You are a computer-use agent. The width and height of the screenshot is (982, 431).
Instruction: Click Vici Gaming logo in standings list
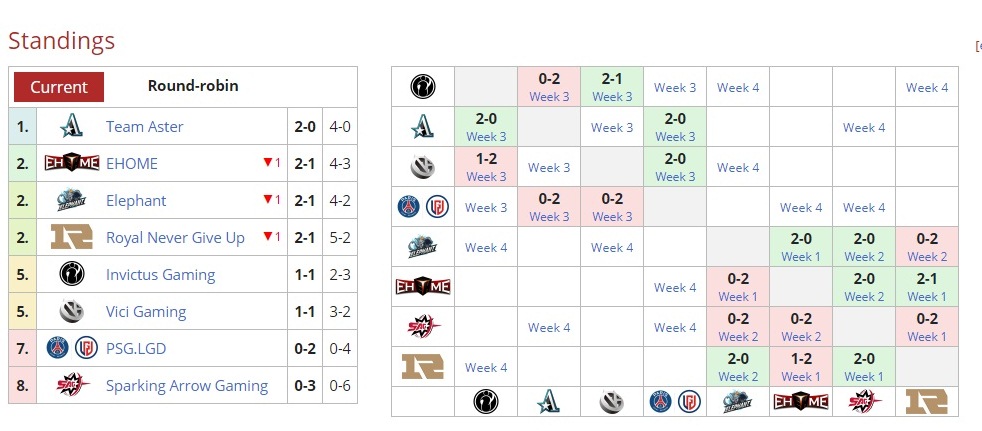pos(71,312)
